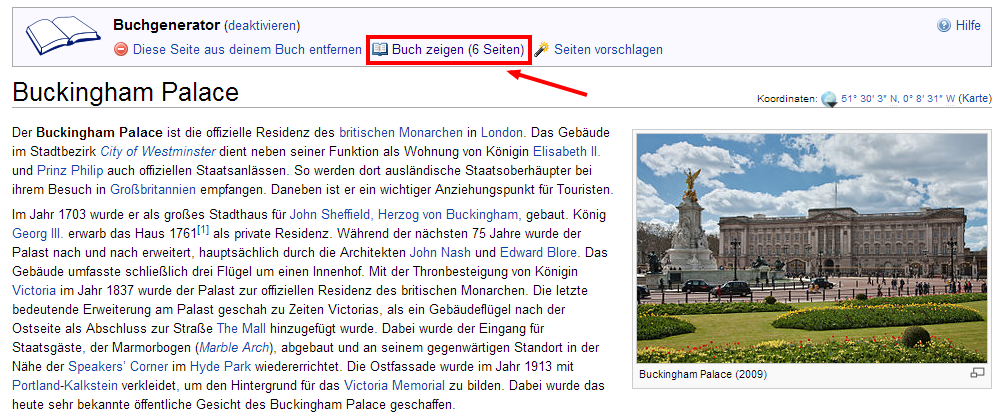Click the Elisabeth II. link
The height and width of the screenshot is (420, 1005).
coord(567,152)
